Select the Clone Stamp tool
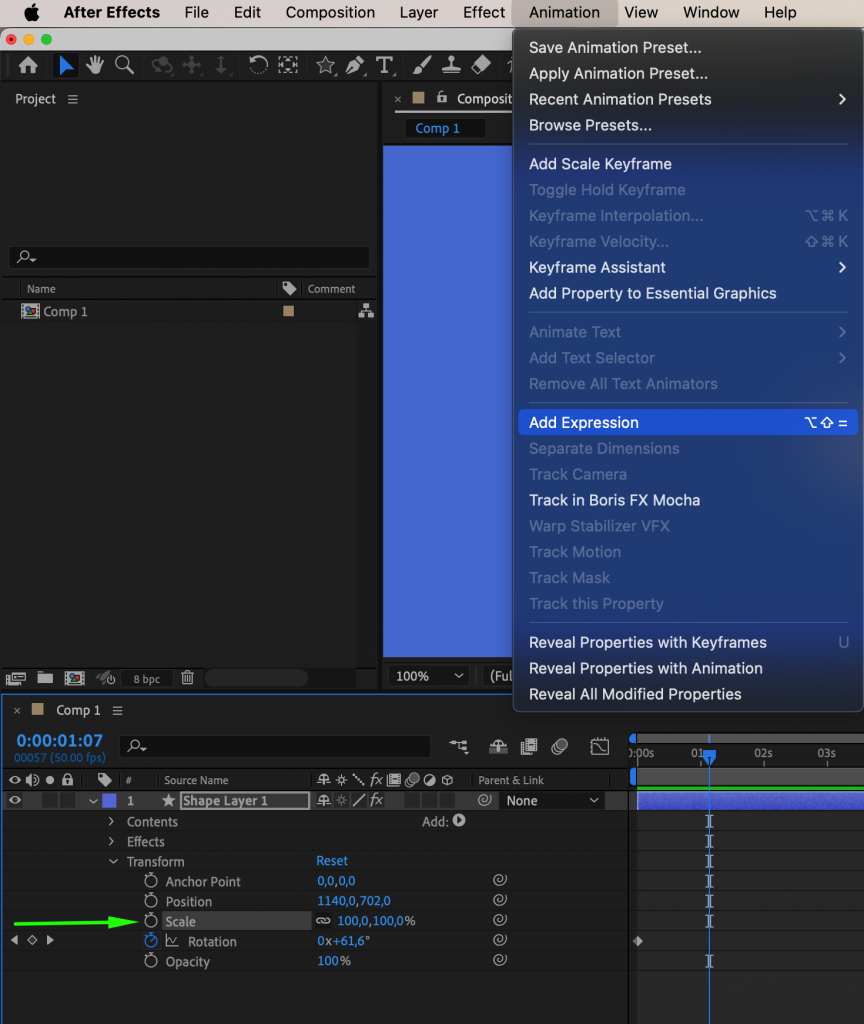Viewport: 864px width, 1024px height. pyautogui.click(x=451, y=64)
